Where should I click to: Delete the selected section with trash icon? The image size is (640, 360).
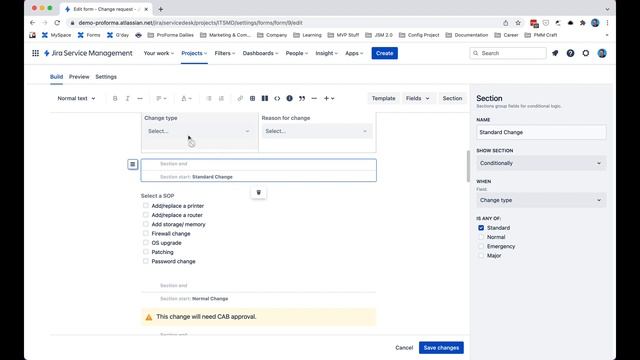click(x=258, y=193)
